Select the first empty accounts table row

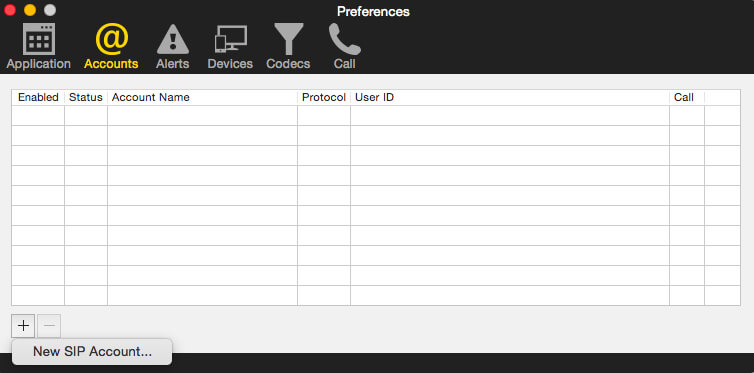pos(376,115)
